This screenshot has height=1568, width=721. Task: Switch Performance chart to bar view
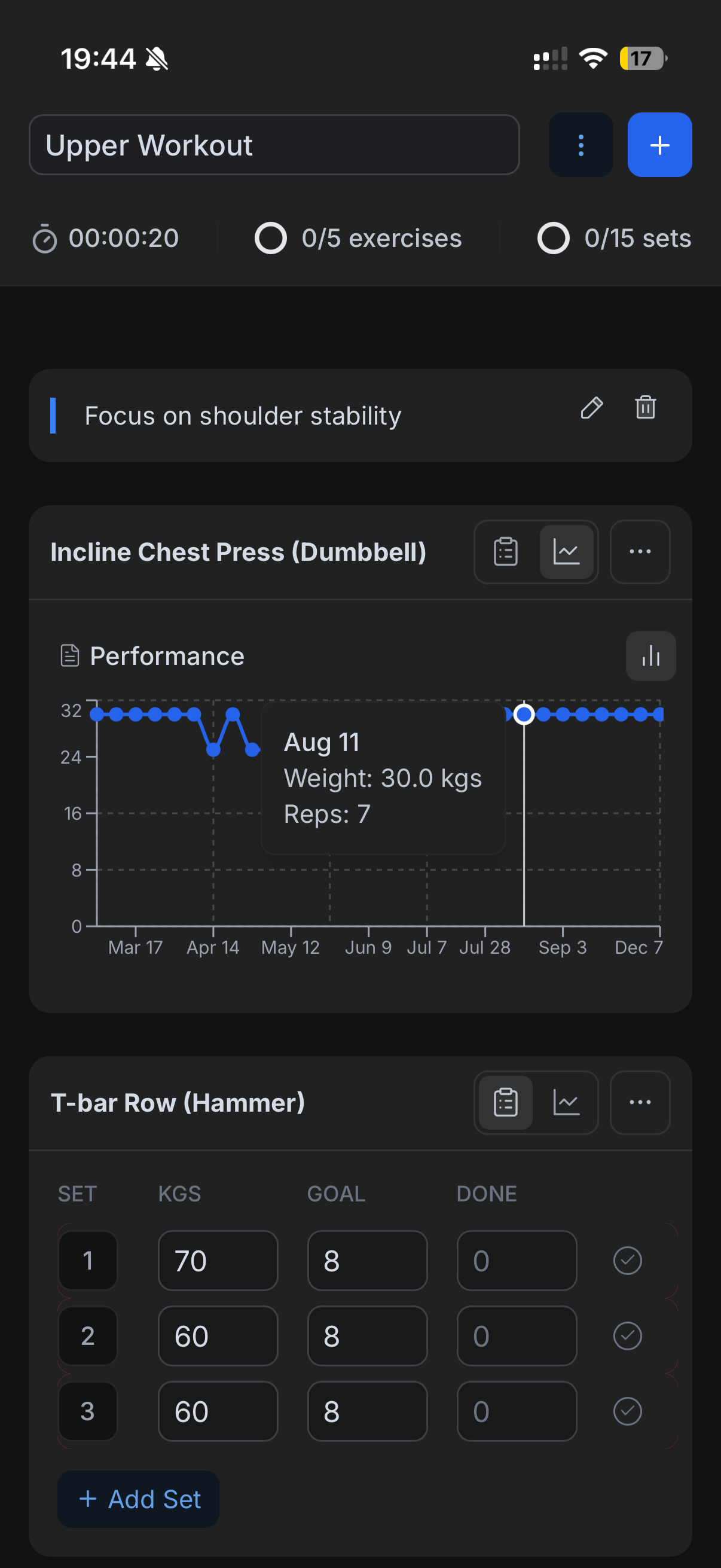tap(650, 656)
